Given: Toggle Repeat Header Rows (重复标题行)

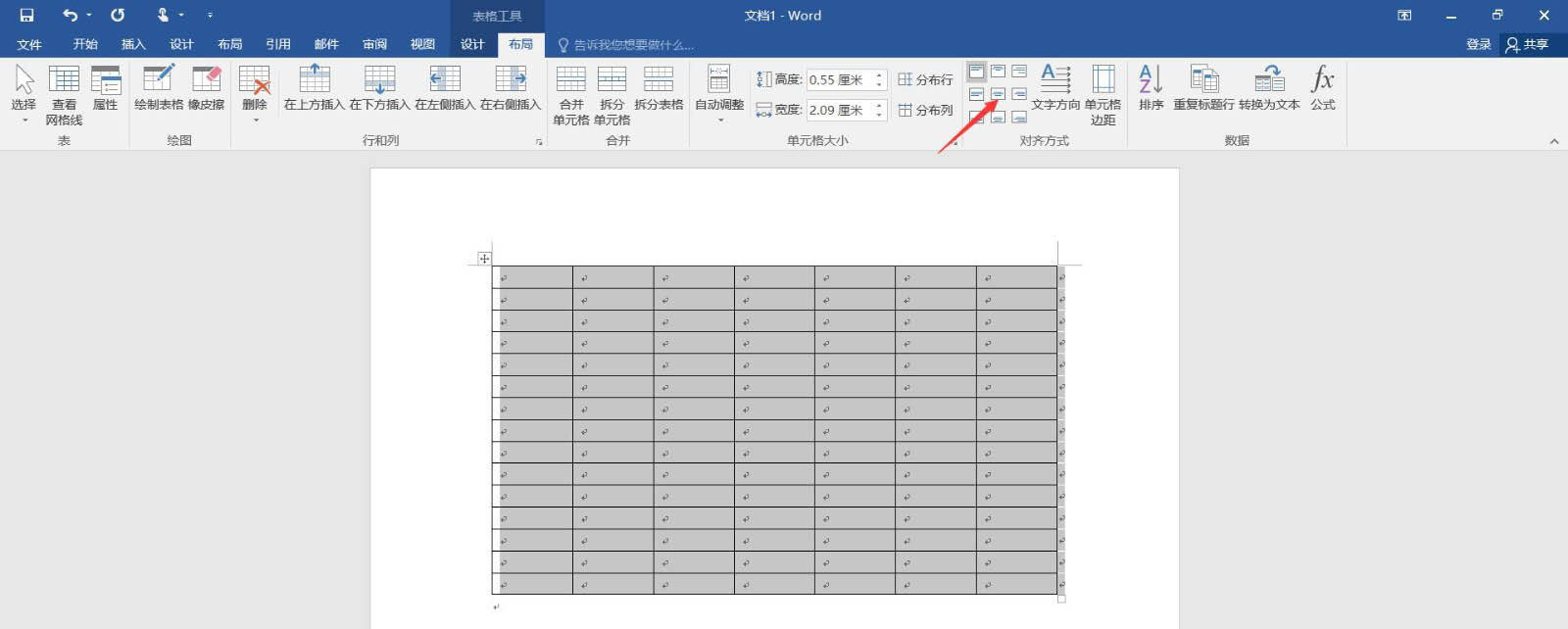Looking at the screenshot, I should point(1203,88).
